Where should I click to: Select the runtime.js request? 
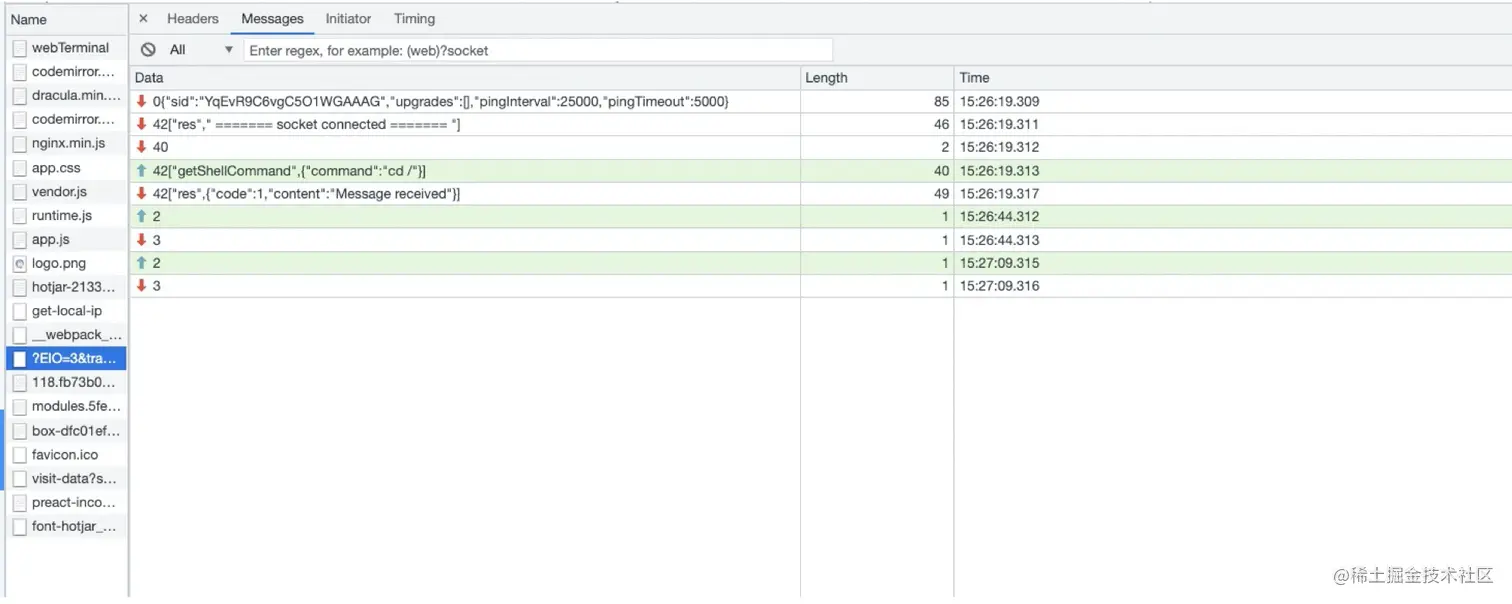(x=67, y=216)
